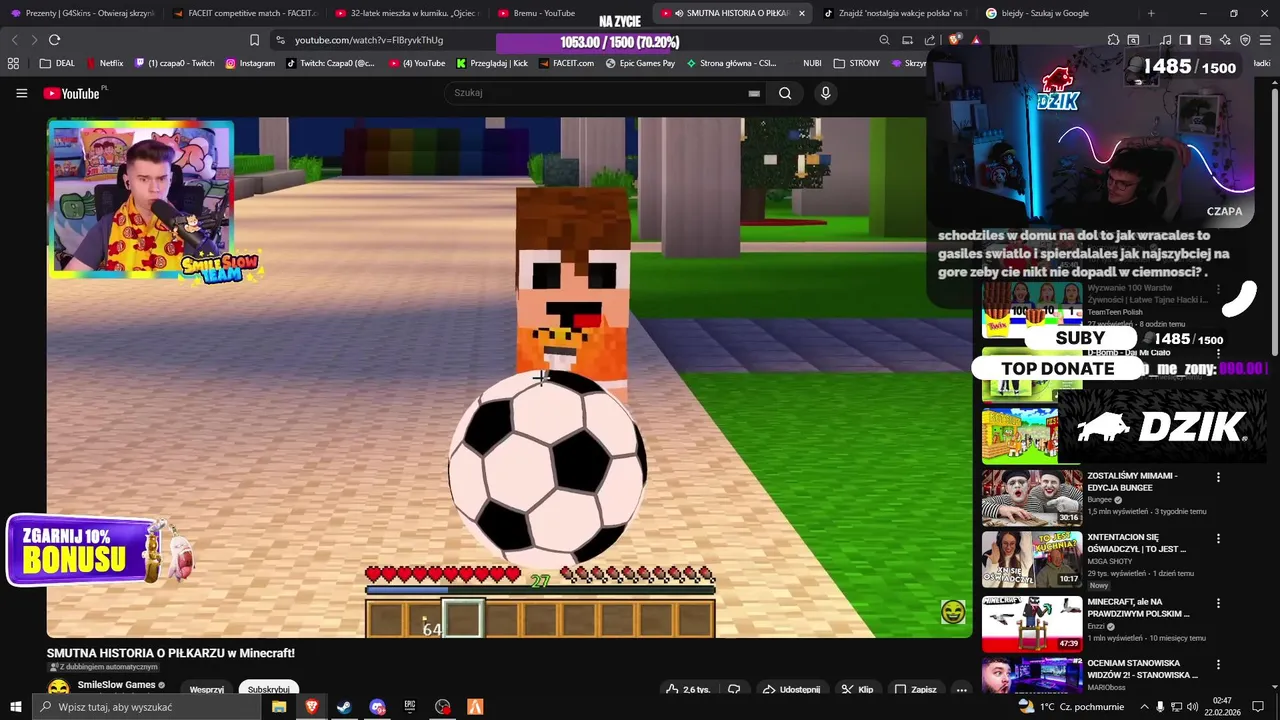Open a new browser tab with the plus
The width and height of the screenshot is (1280, 720).
[1151, 13]
